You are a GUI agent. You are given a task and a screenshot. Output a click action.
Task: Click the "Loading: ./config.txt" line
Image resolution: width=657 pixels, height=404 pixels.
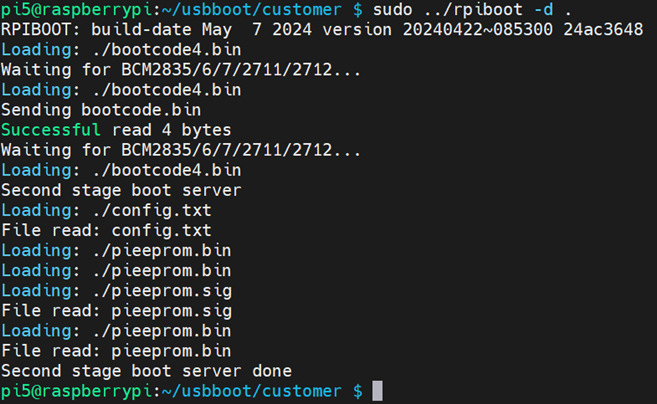(x=106, y=210)
